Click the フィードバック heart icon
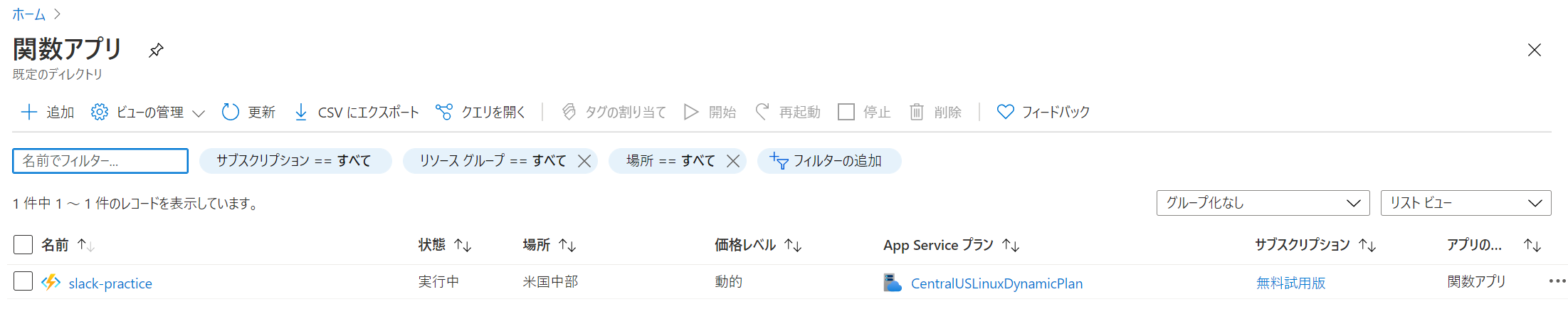1568x334 pixels. point(1005,112)
